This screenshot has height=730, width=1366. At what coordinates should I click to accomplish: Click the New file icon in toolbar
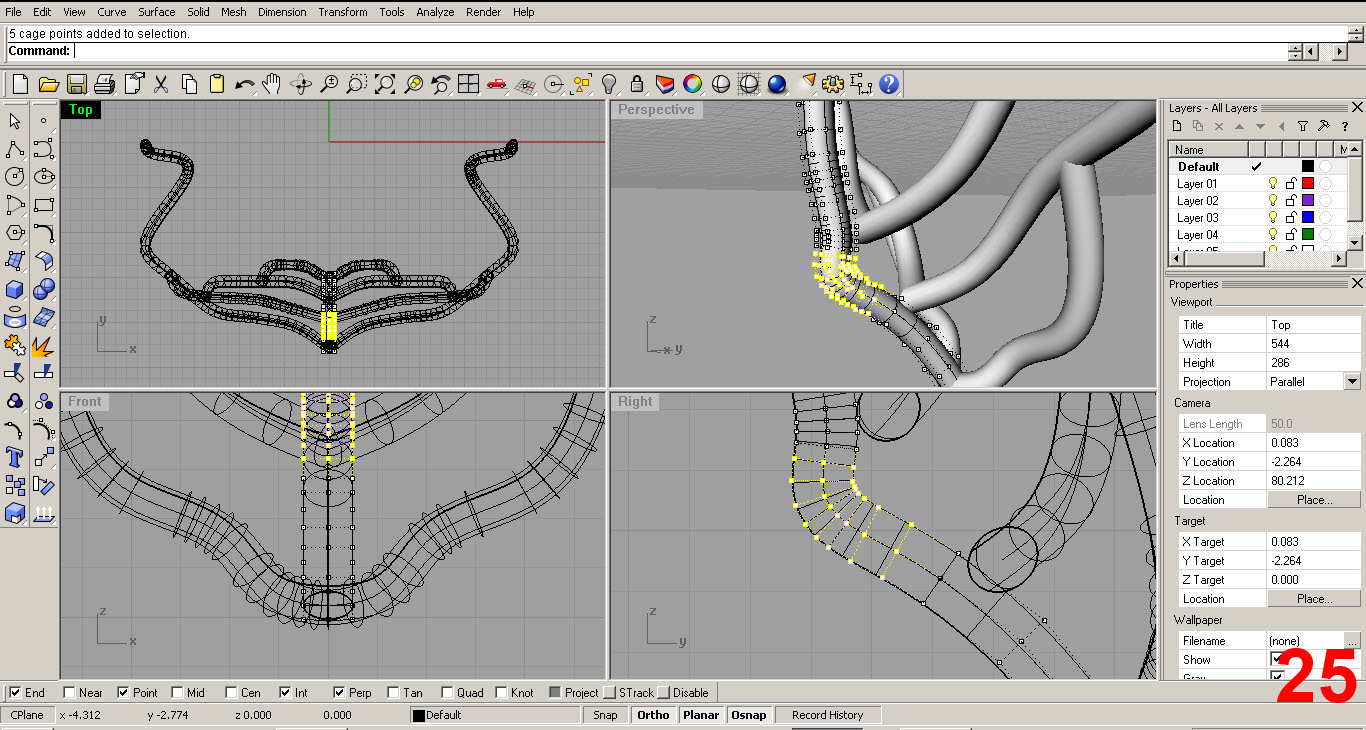pos(21,84)
